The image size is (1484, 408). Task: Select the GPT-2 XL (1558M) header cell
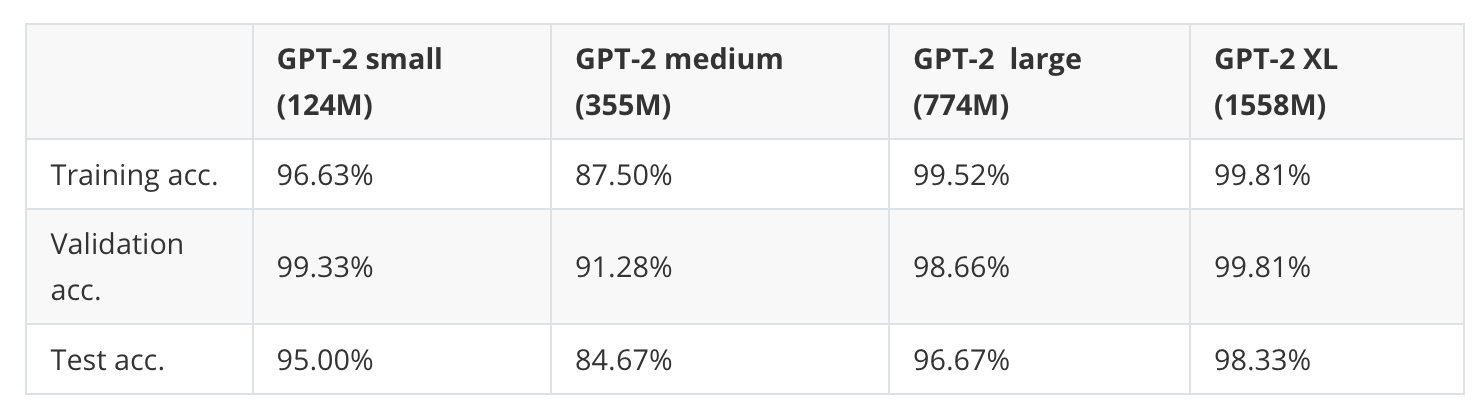[x=1276, y=82]
